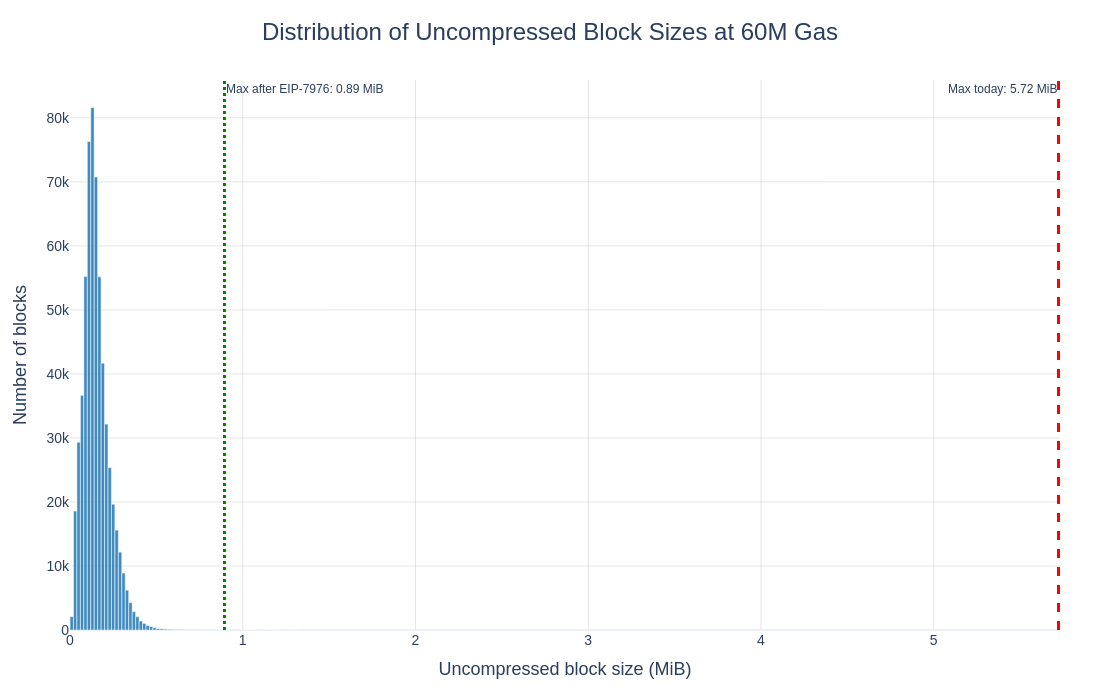The height and width of the screenshot is (700, 1100).
Task: Select the 80k y-axis tick label
Action: (57, 118)
